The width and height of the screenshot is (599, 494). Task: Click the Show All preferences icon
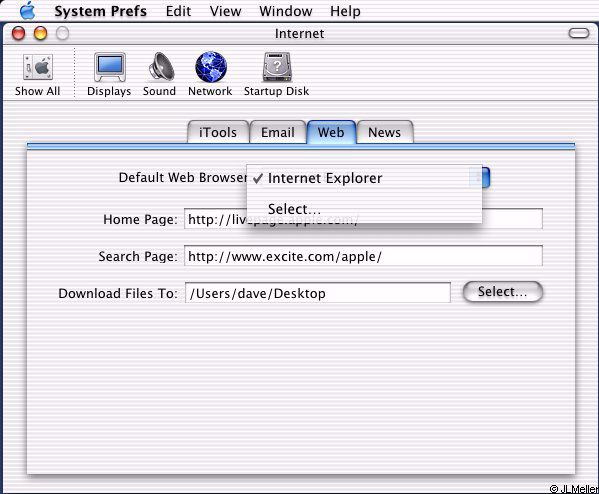click(37, 67)
